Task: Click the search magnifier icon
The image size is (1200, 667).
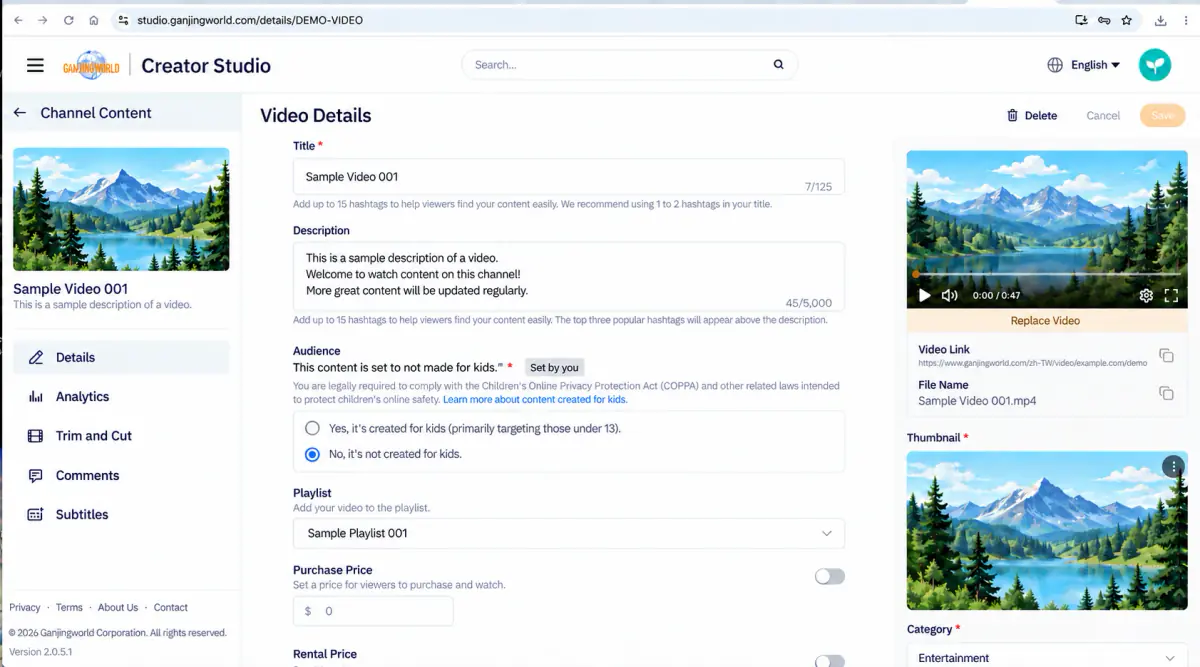Action: (x=778, y=65)
